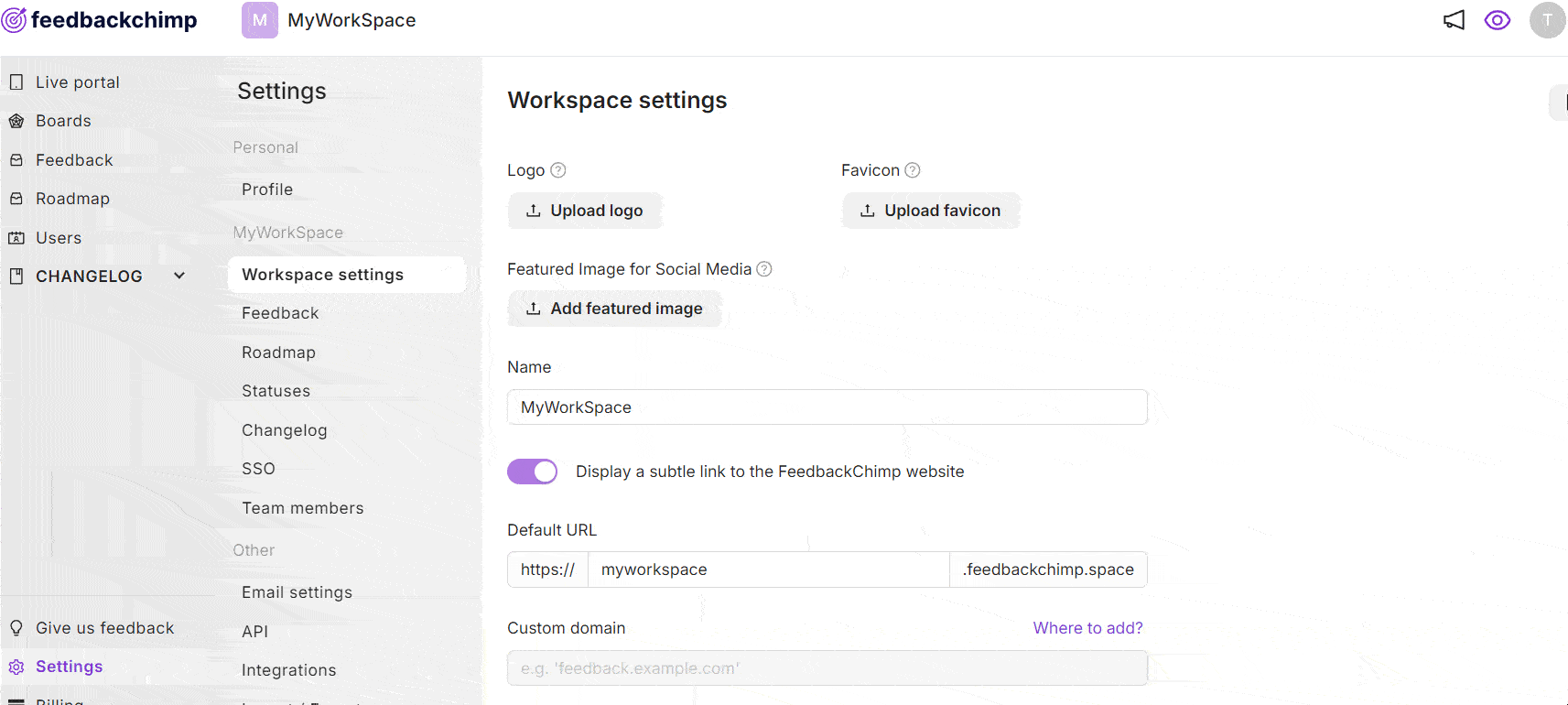The height and width of the screenshot is (705, 1568).
Task: Click the Settings gear icon
Action: 16,667
